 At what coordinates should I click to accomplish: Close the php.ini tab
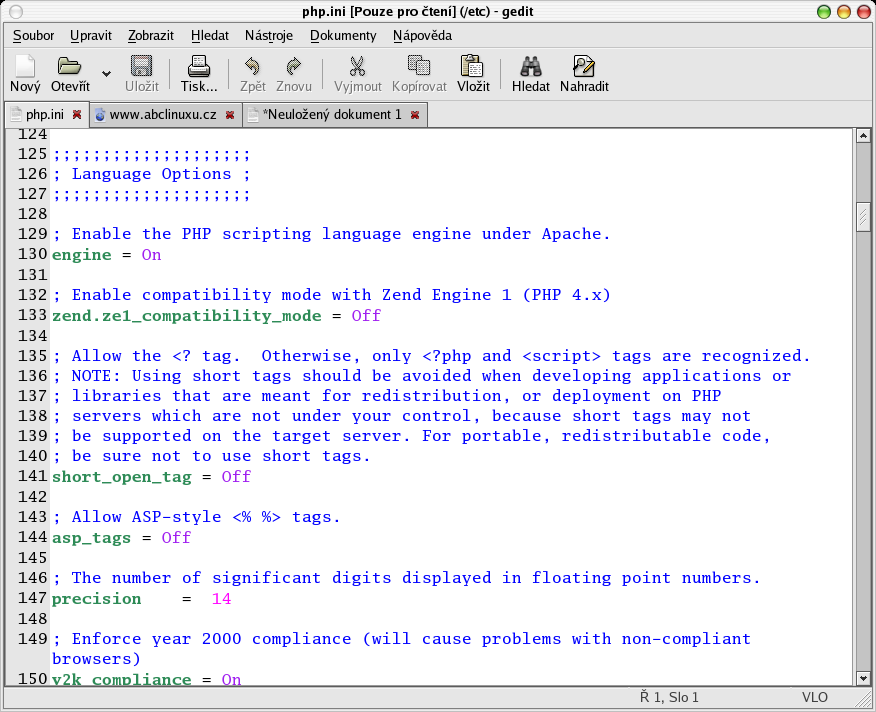(77, 115)
